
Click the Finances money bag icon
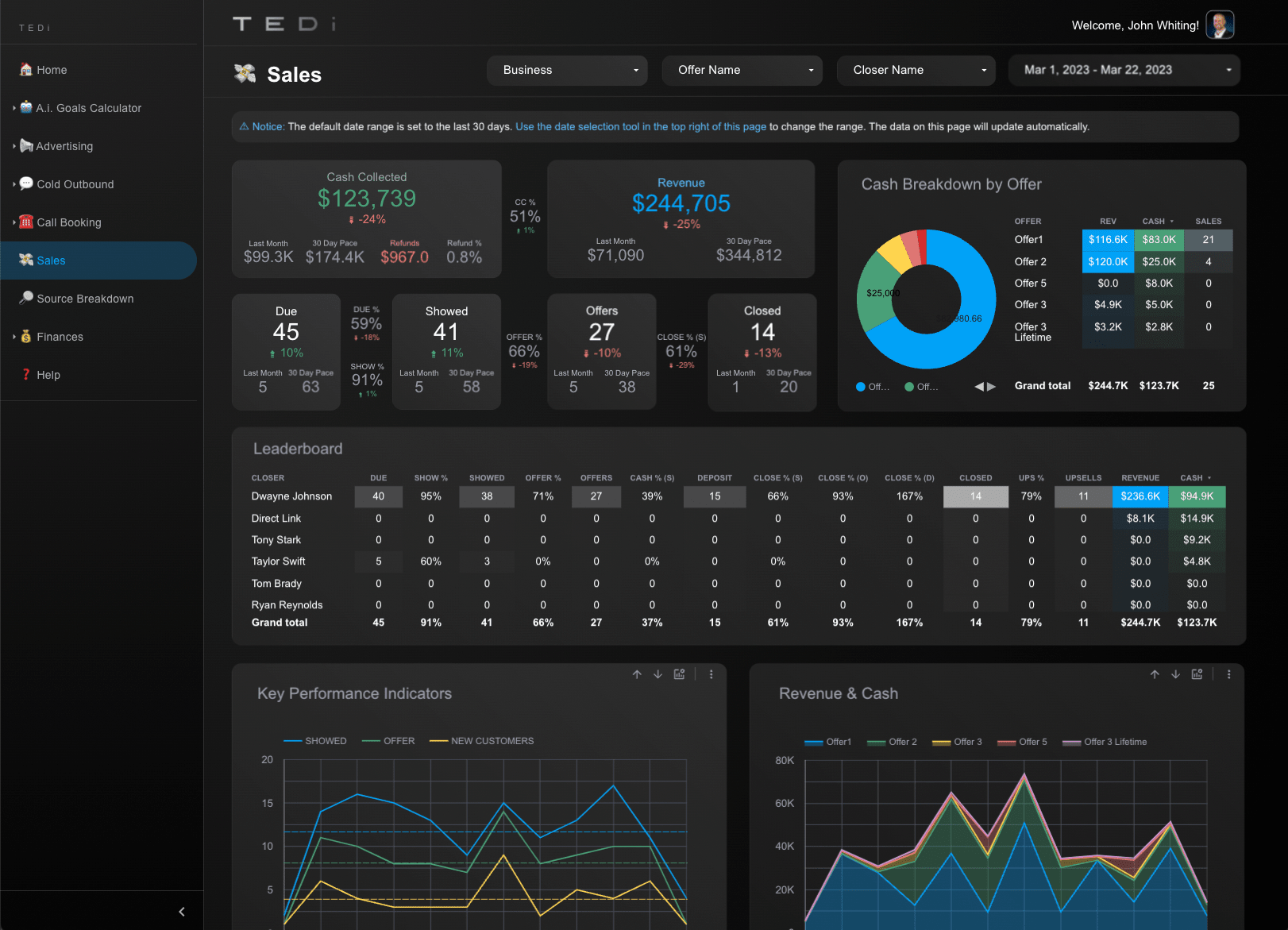click(x=26, y=336)
